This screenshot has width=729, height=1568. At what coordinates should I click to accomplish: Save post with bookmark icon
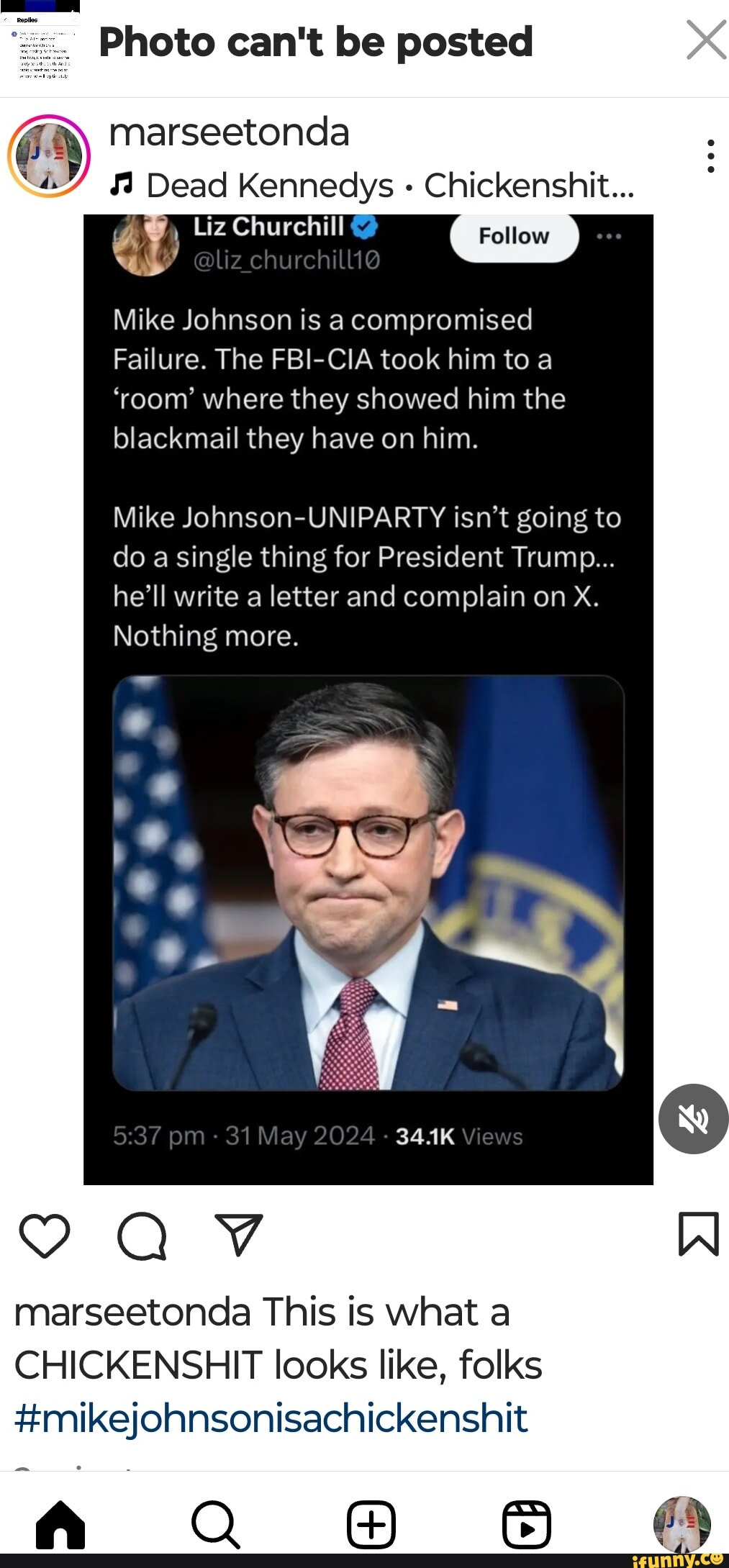click(699, 1233)
